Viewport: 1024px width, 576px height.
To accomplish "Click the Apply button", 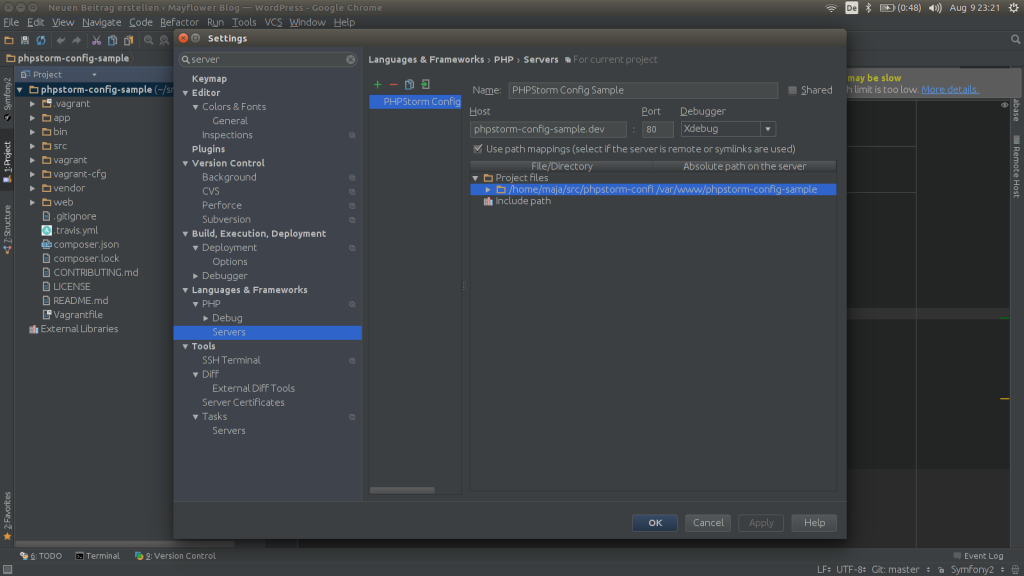I will [761, 523].
